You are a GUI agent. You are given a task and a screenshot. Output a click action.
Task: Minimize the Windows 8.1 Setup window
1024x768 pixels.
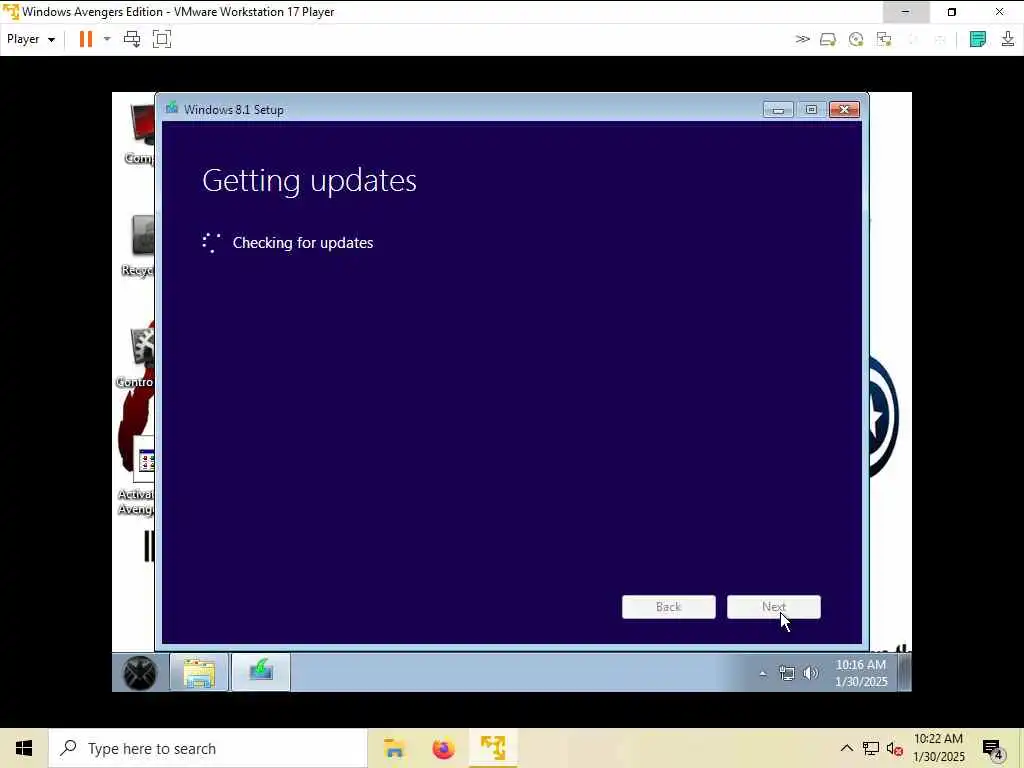pyautogui.click(x=778, y=110)
